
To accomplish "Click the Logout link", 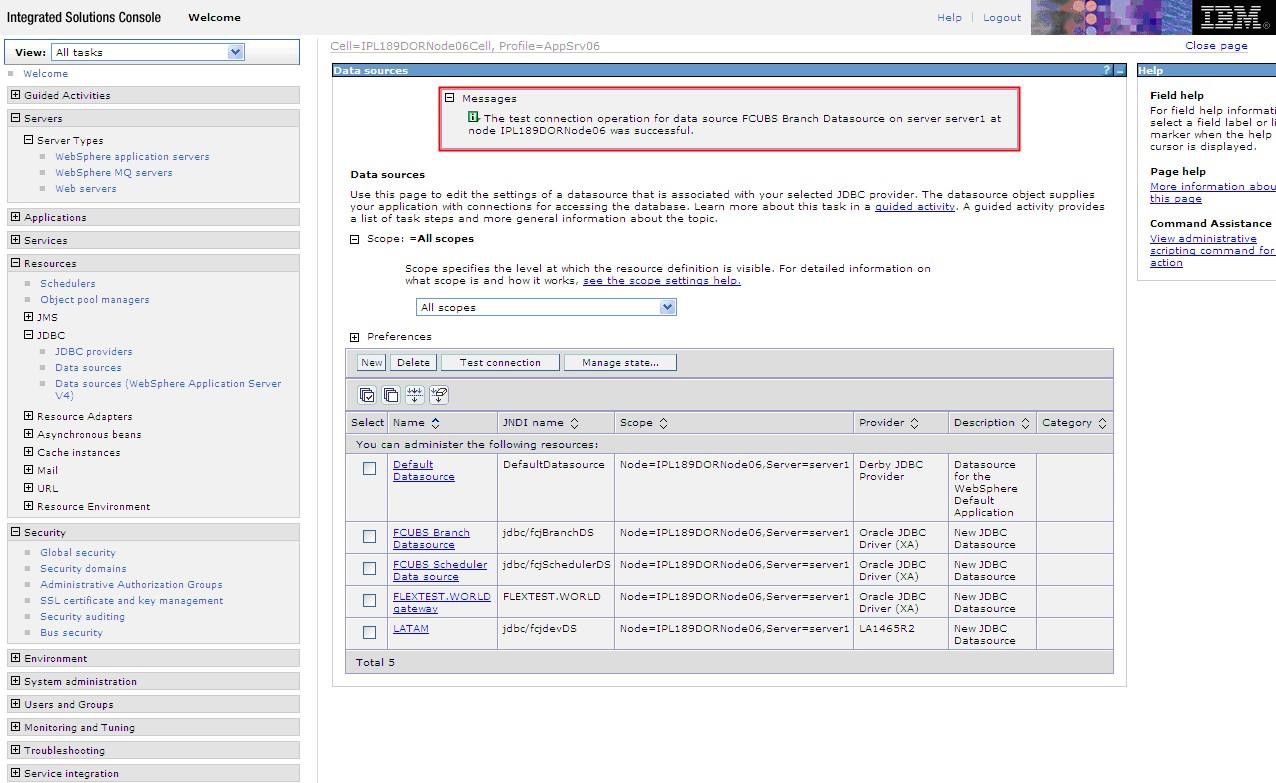I will point(1001,17).
